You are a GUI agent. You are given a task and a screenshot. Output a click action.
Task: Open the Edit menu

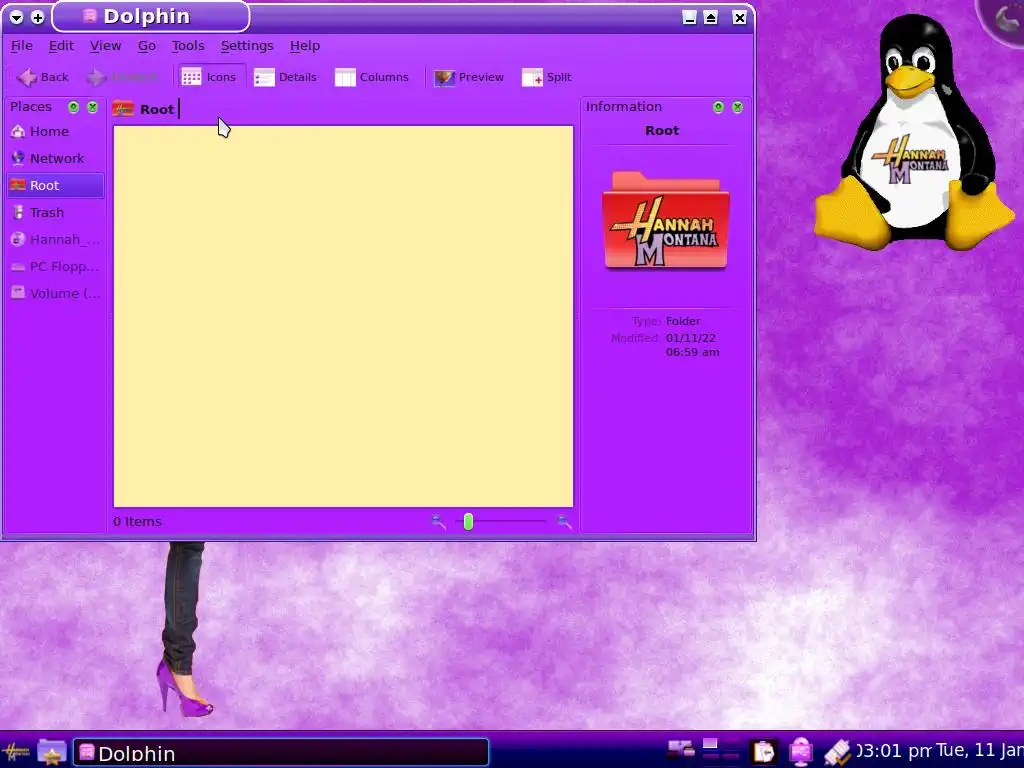coord(61,46)
